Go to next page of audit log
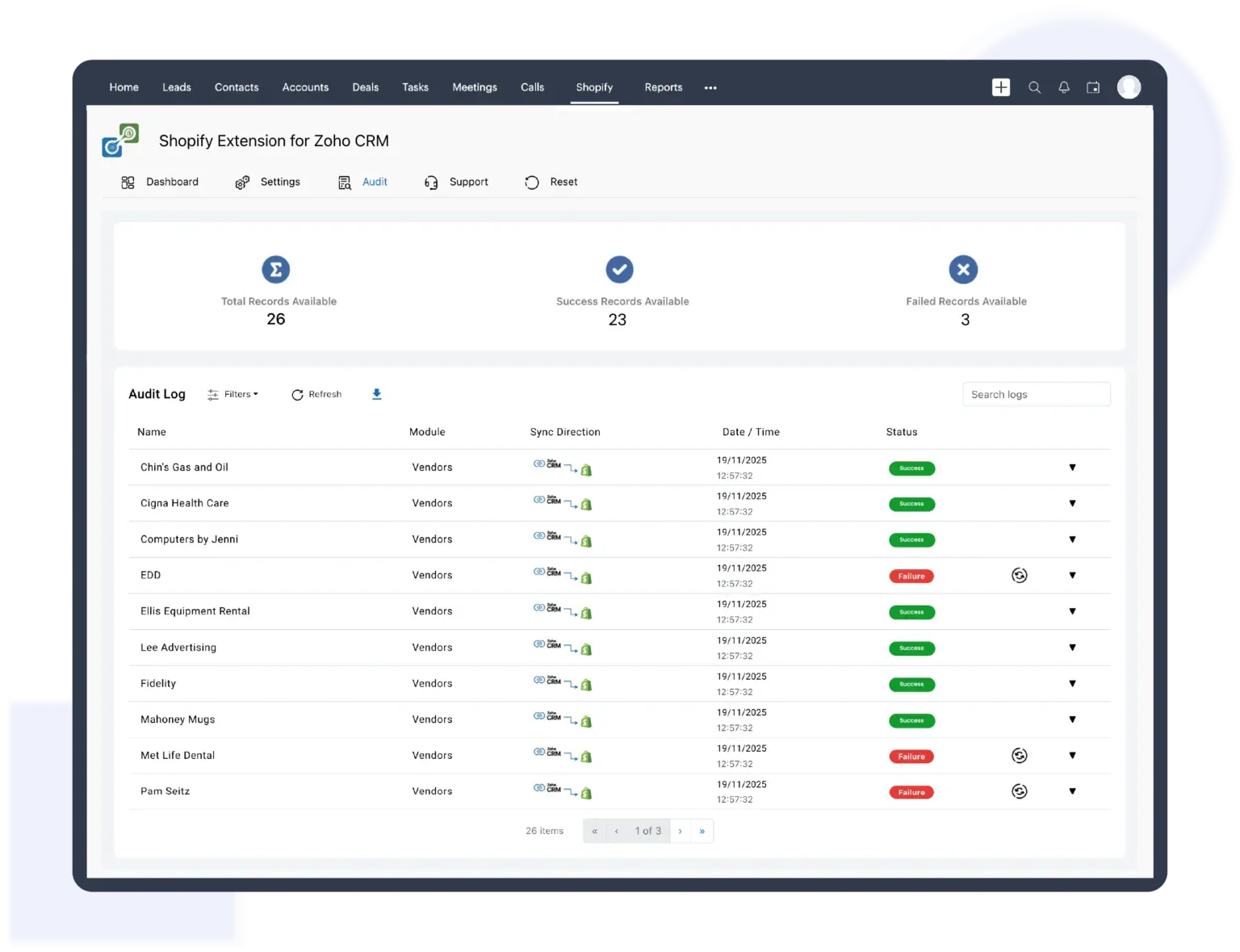Screen dimensions: 1240x952 [680, 831]
